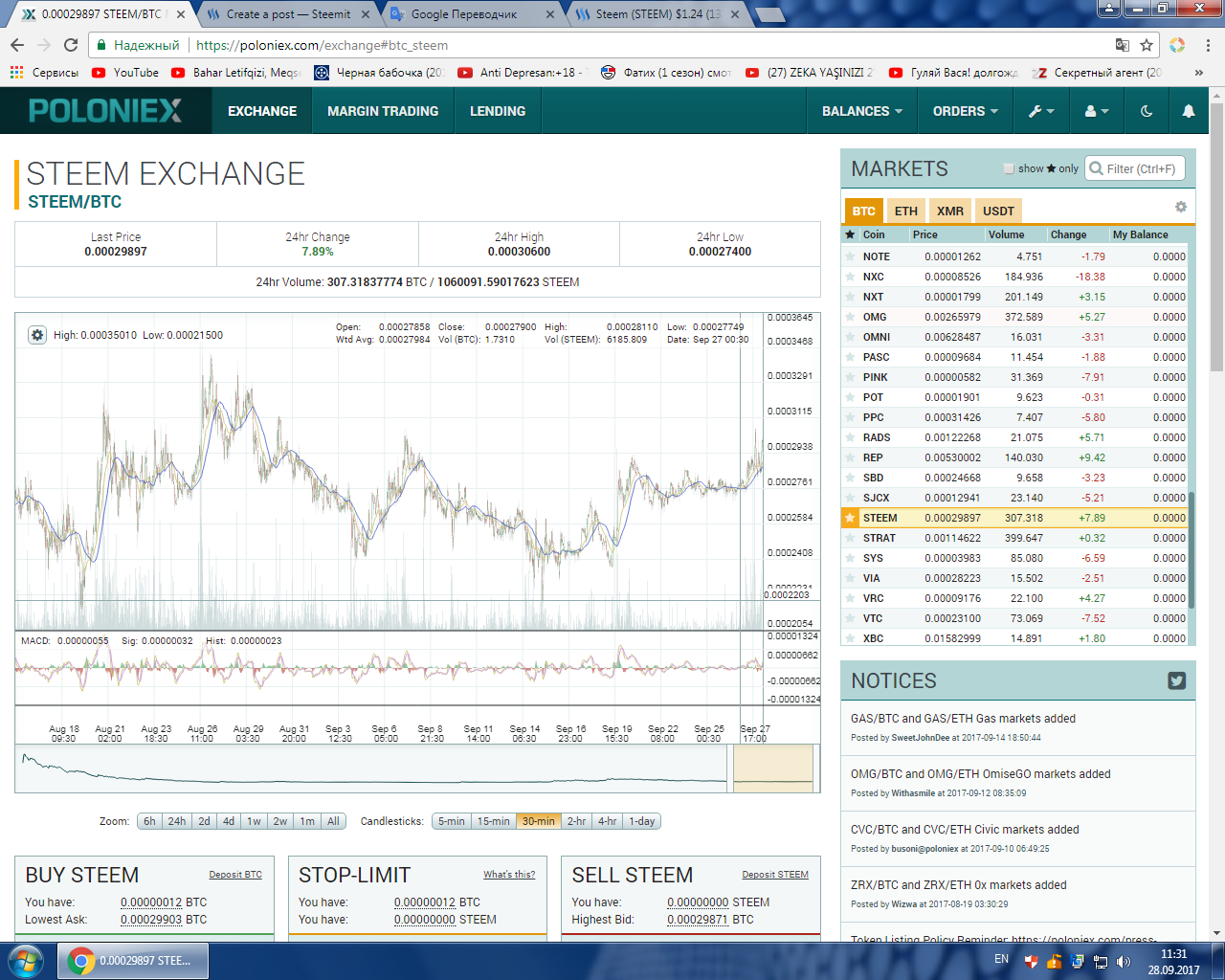This screenshot has height=980, width=1225.
Task: Click the markets list scrollbar
Action: click(1192, 550)
